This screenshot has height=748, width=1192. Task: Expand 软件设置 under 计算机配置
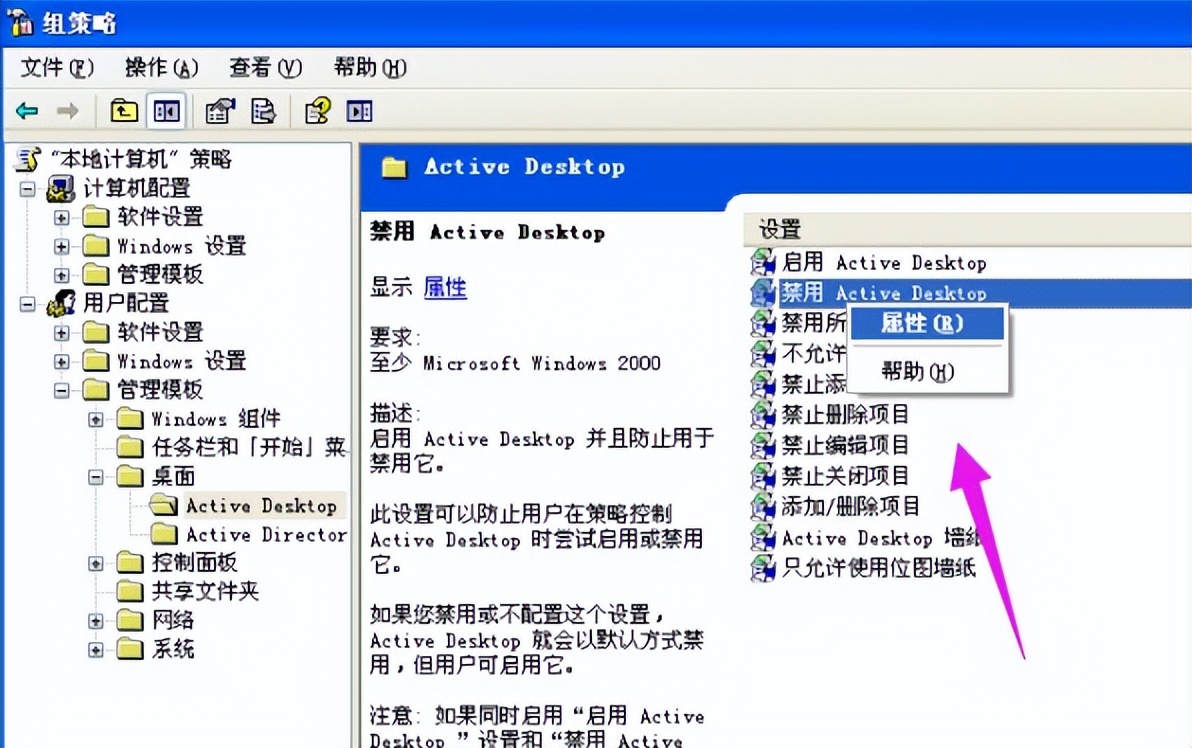(x=62, y=217)
